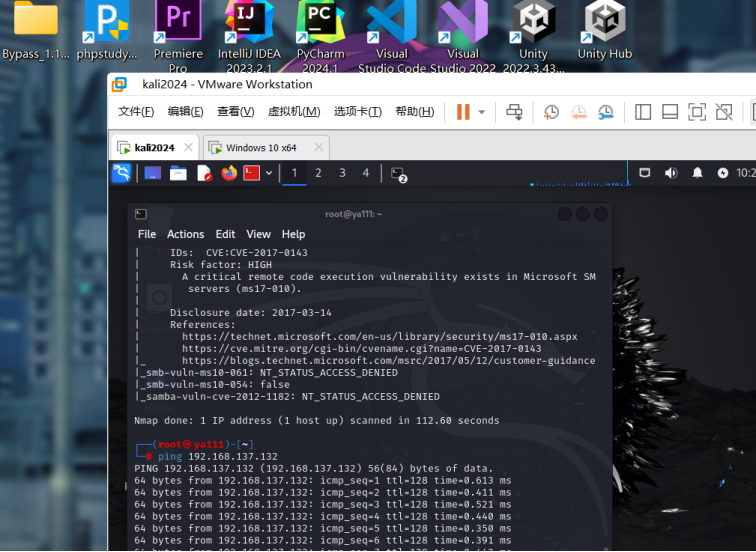Open Visual Studio 2022 shortcut
The height and width of the screenshot is (552, 756).
pyautogui.click(x=463, y=36)
